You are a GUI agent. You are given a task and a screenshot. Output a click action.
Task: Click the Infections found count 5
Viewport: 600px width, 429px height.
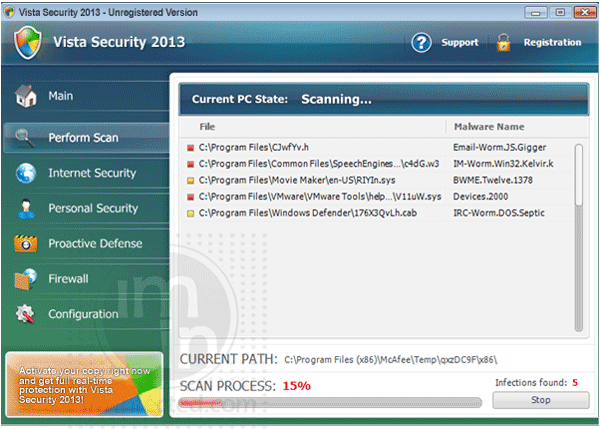[575, 383]
